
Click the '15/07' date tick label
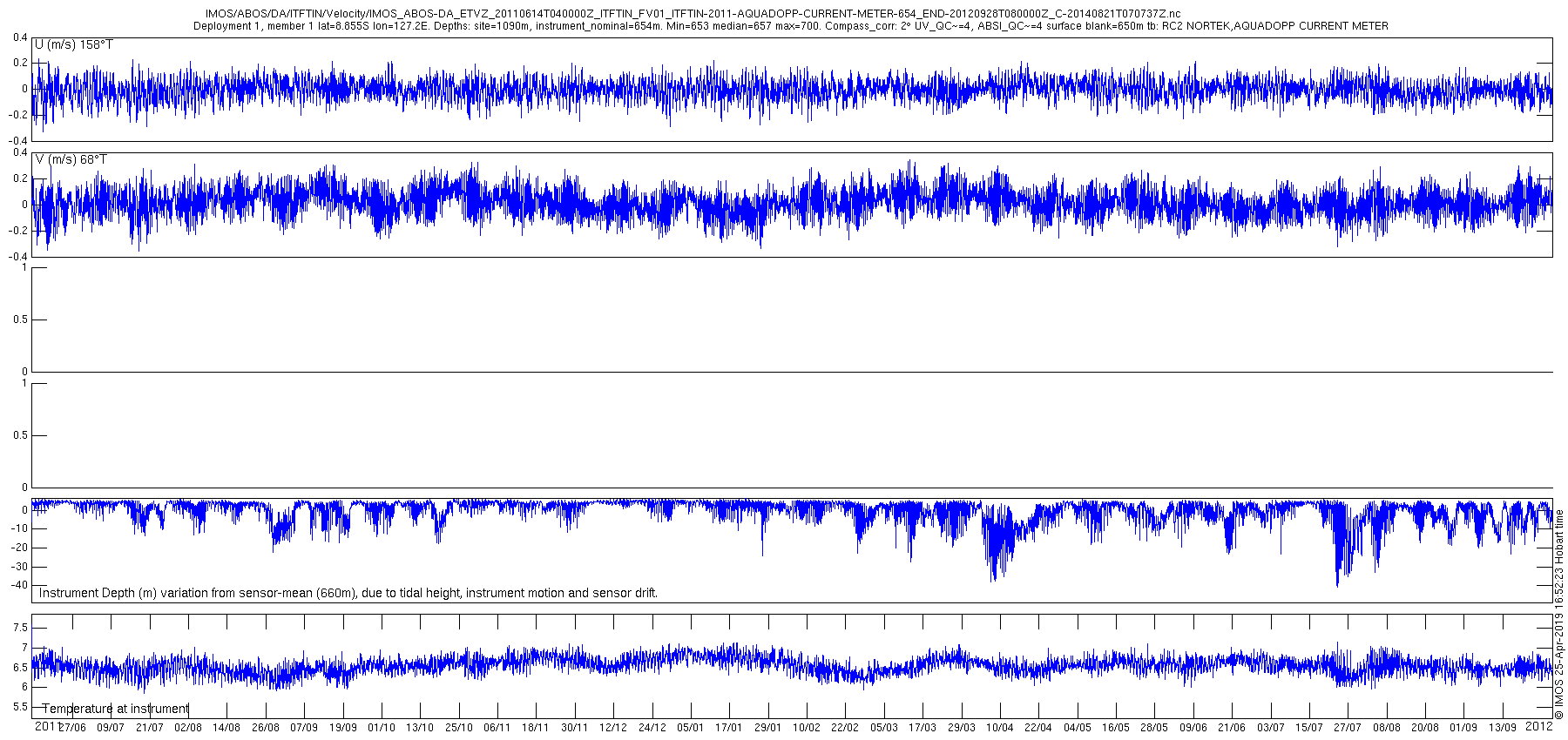coord(1309,728)
